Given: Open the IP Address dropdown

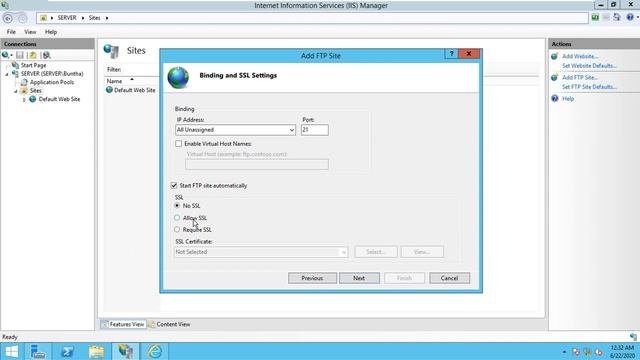Looking at the screenshot, I should click(291, 130).
